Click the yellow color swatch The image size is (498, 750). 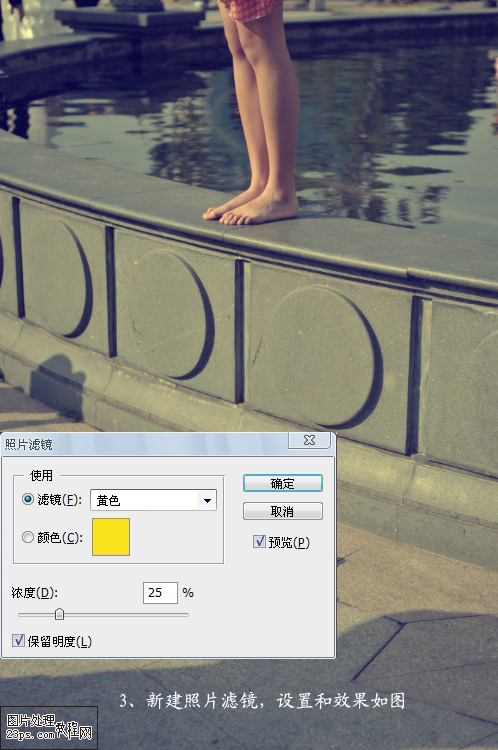click(111, 537)
